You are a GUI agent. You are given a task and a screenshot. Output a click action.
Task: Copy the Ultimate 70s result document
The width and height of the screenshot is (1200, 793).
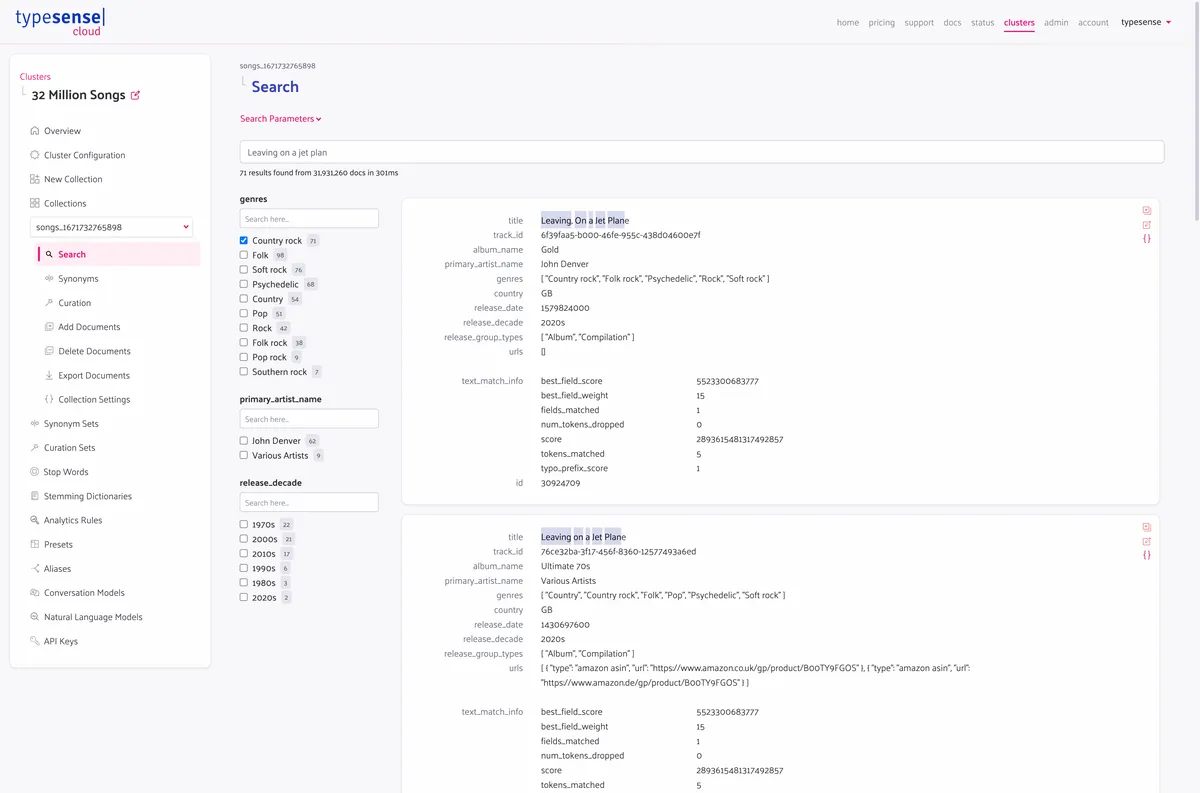click(1147, 527)
